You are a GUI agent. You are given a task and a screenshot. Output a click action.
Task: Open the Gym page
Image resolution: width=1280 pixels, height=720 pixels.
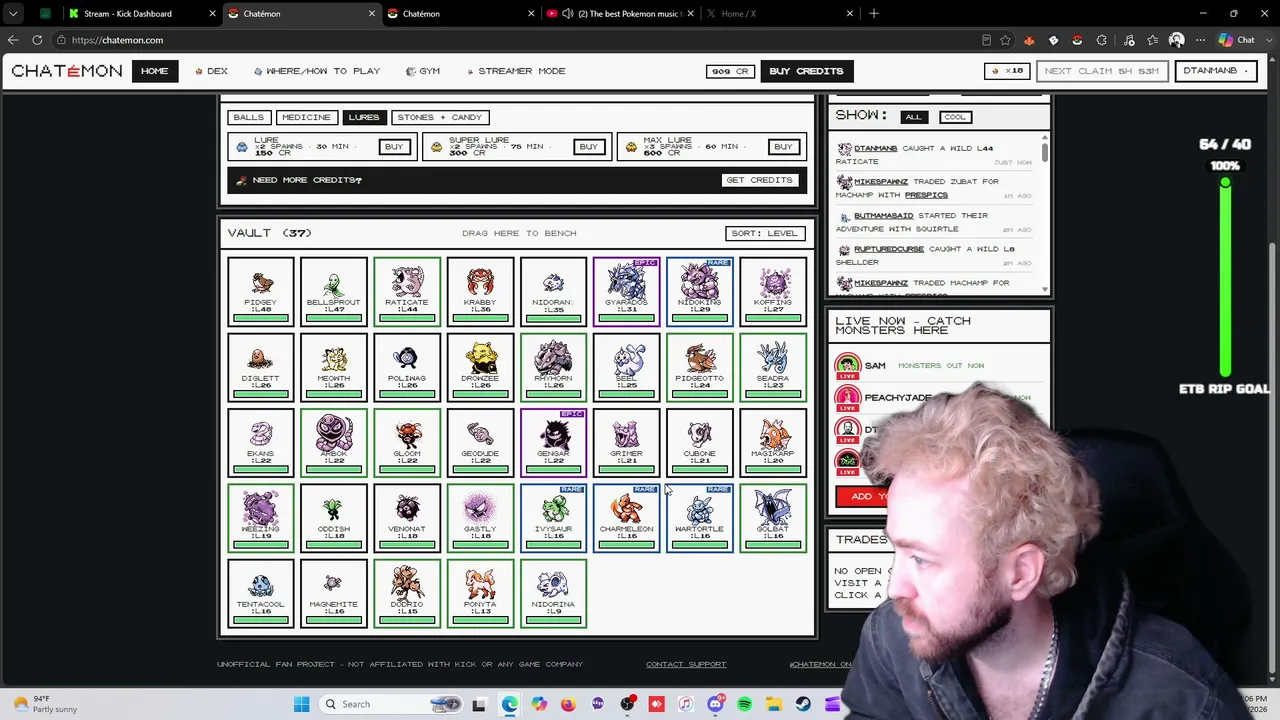tap(423, 71)
